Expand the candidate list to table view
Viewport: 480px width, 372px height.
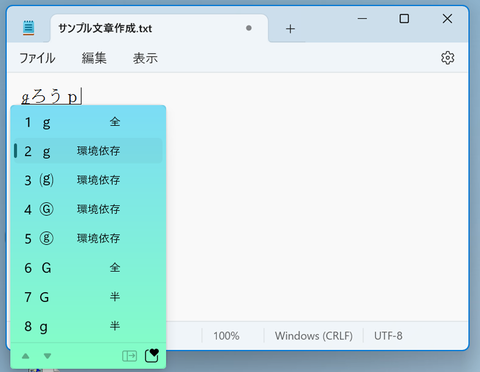(129, 356)
